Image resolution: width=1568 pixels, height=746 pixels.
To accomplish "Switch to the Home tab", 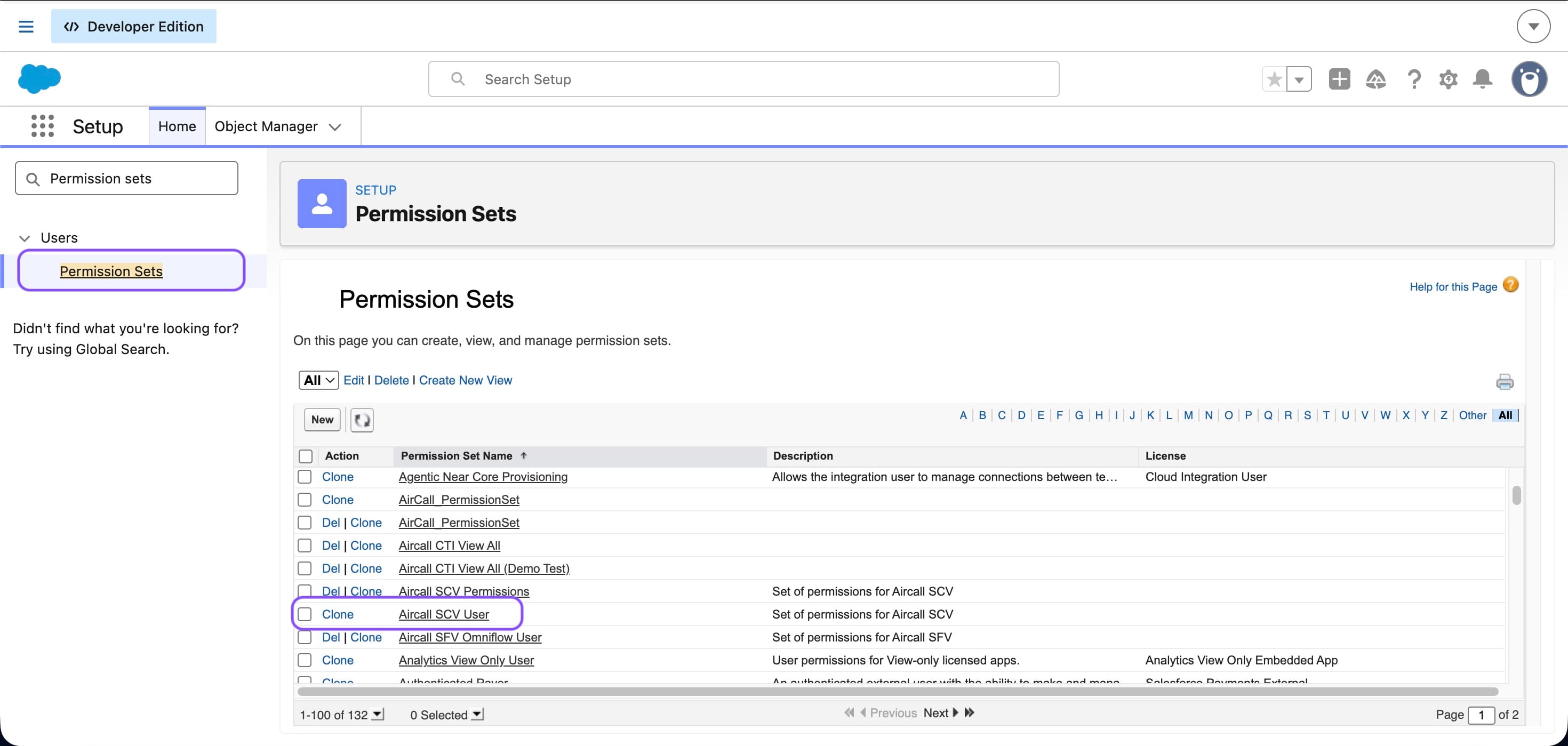I will pyautogui.click(x=177, y=126).
